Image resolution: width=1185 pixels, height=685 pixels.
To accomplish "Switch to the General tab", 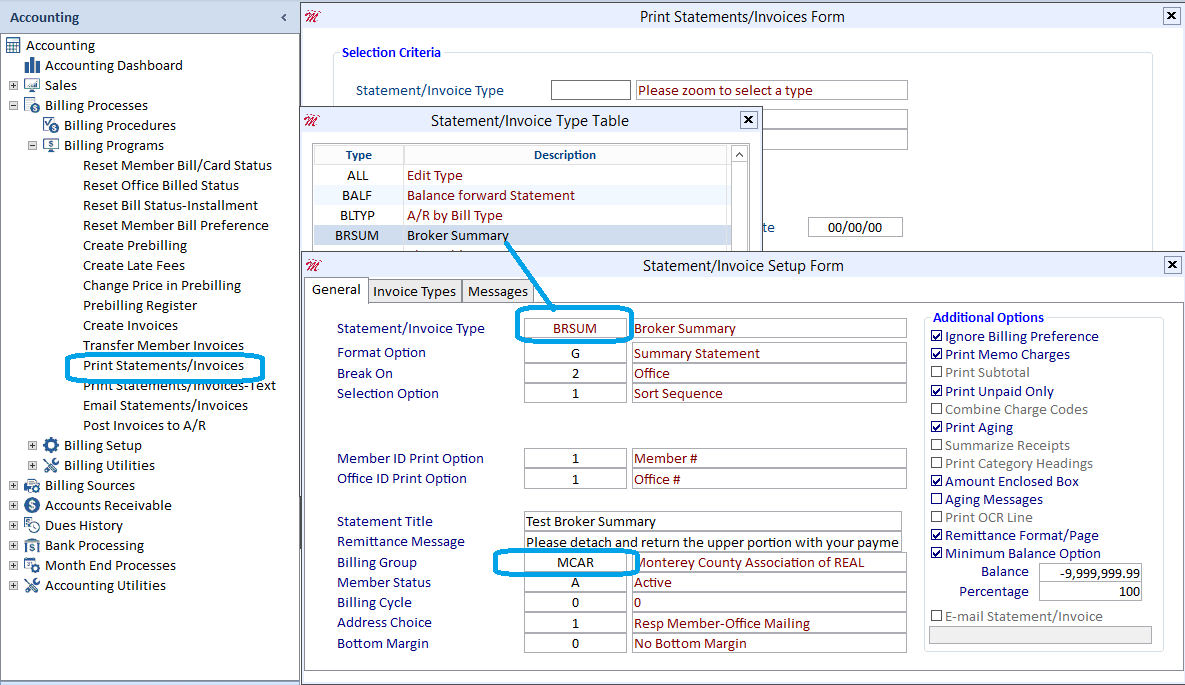I will [336, 290].
